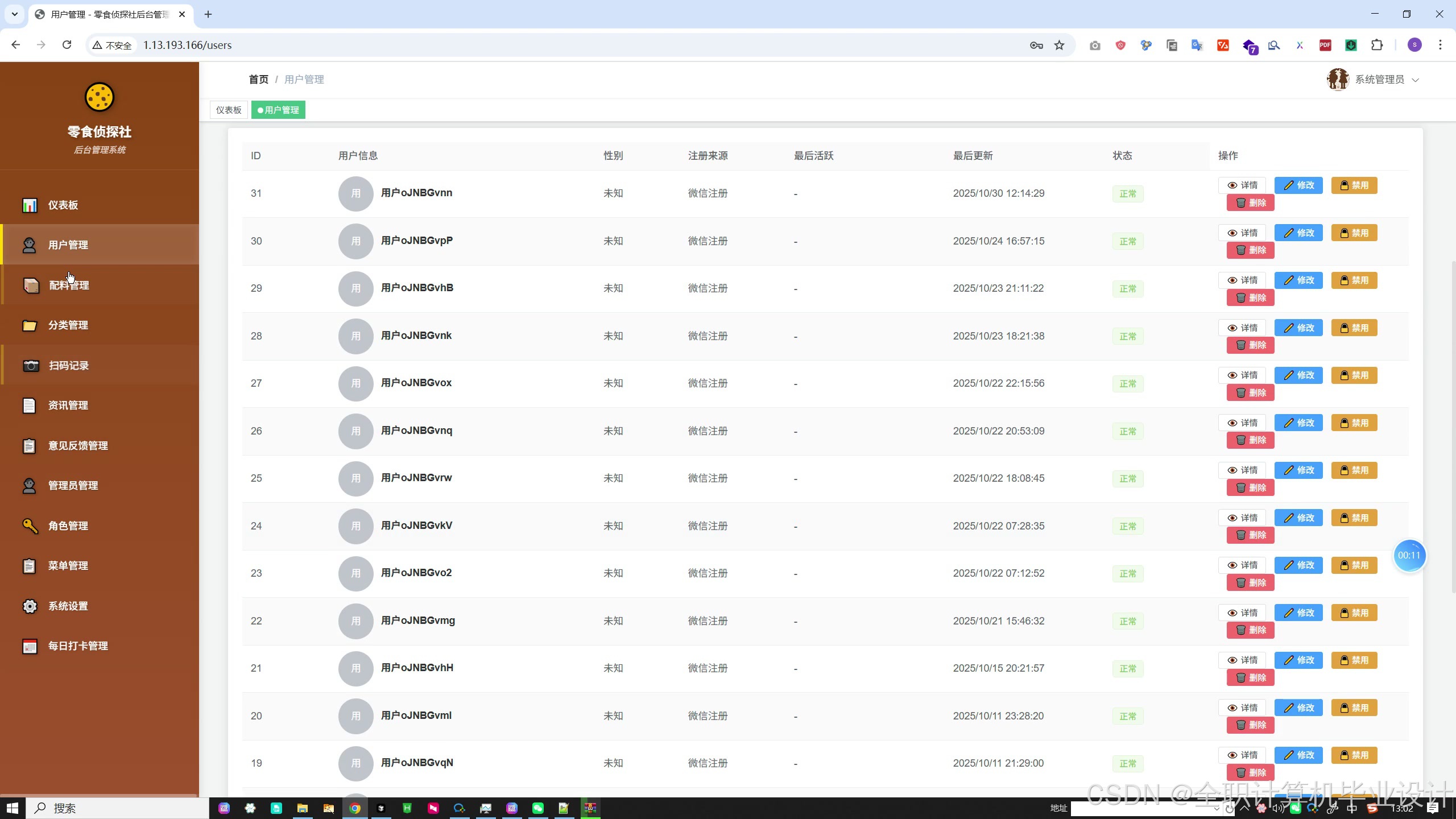Open 每日打卡管理 calendar icon
Image resolution: width=1456 pixels, height=819 pixels.
point(30,646)
